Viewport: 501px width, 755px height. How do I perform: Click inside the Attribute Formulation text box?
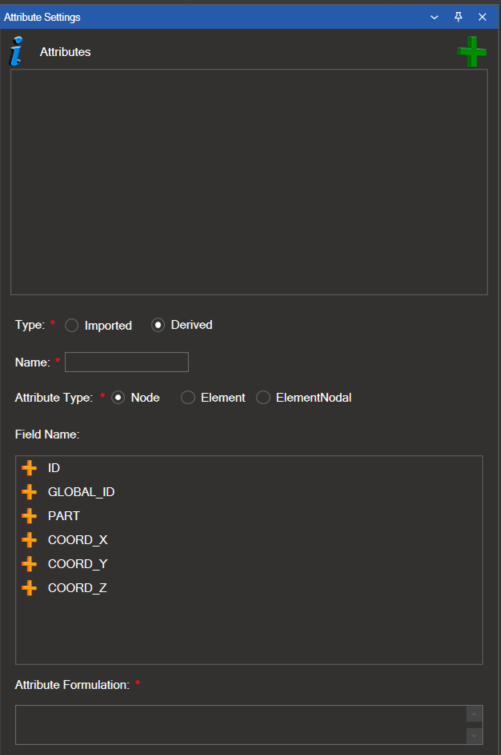coord(241,725)
